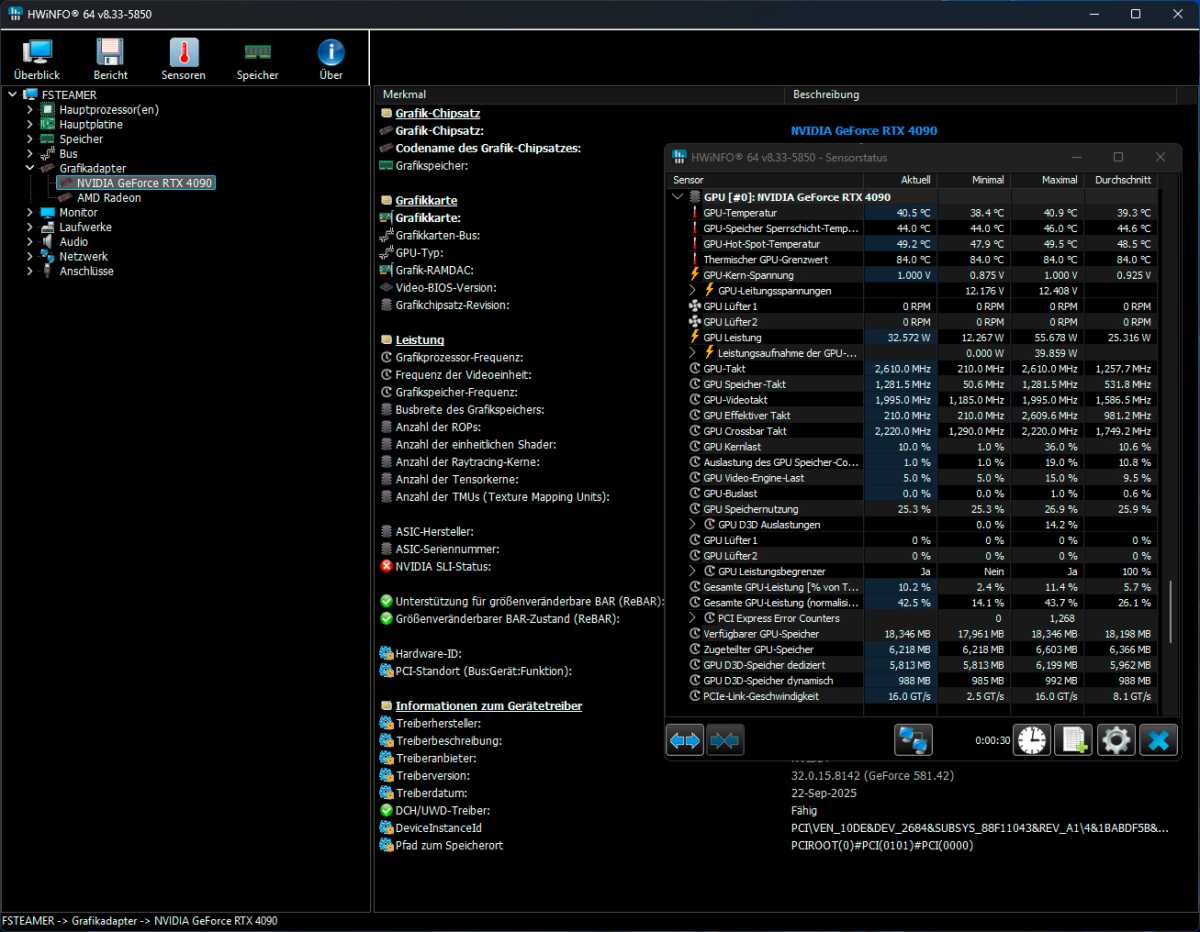Reset the sensor timer clock icon
Image resolution: width=1200 pixels, height=932 pixels.
pos(1032,740)
